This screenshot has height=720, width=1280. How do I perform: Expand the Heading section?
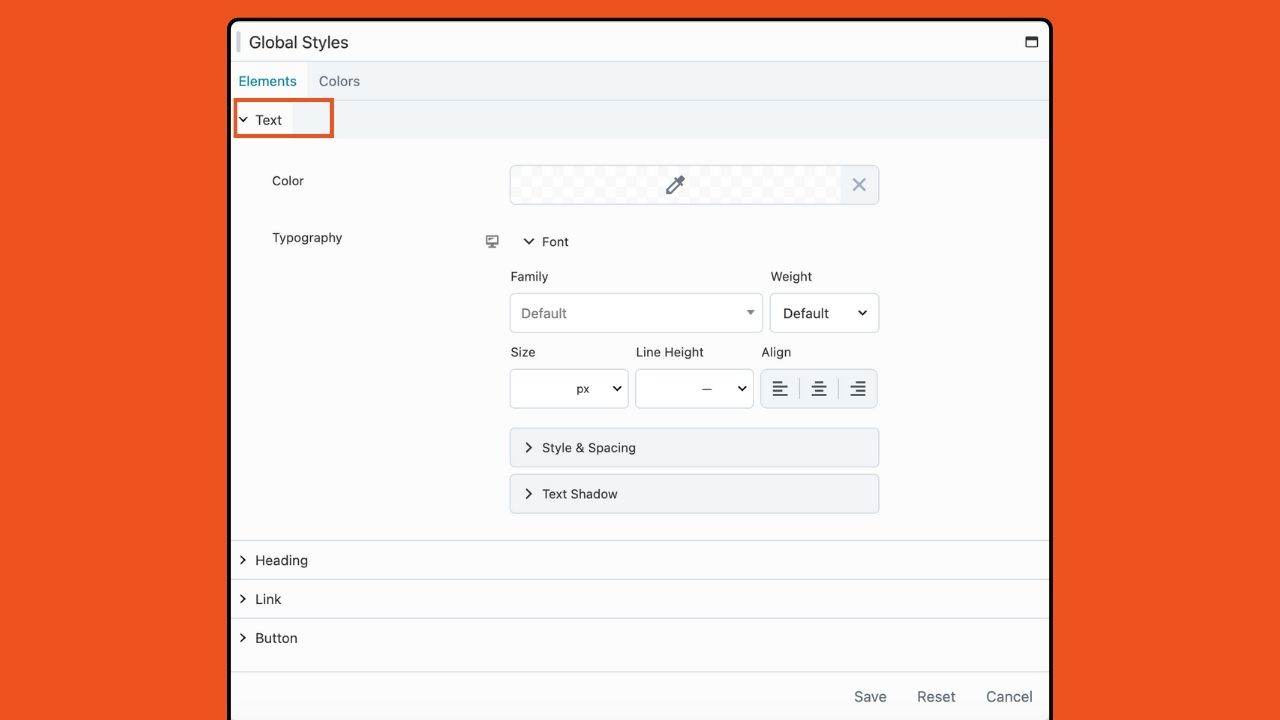click(281, 560)
